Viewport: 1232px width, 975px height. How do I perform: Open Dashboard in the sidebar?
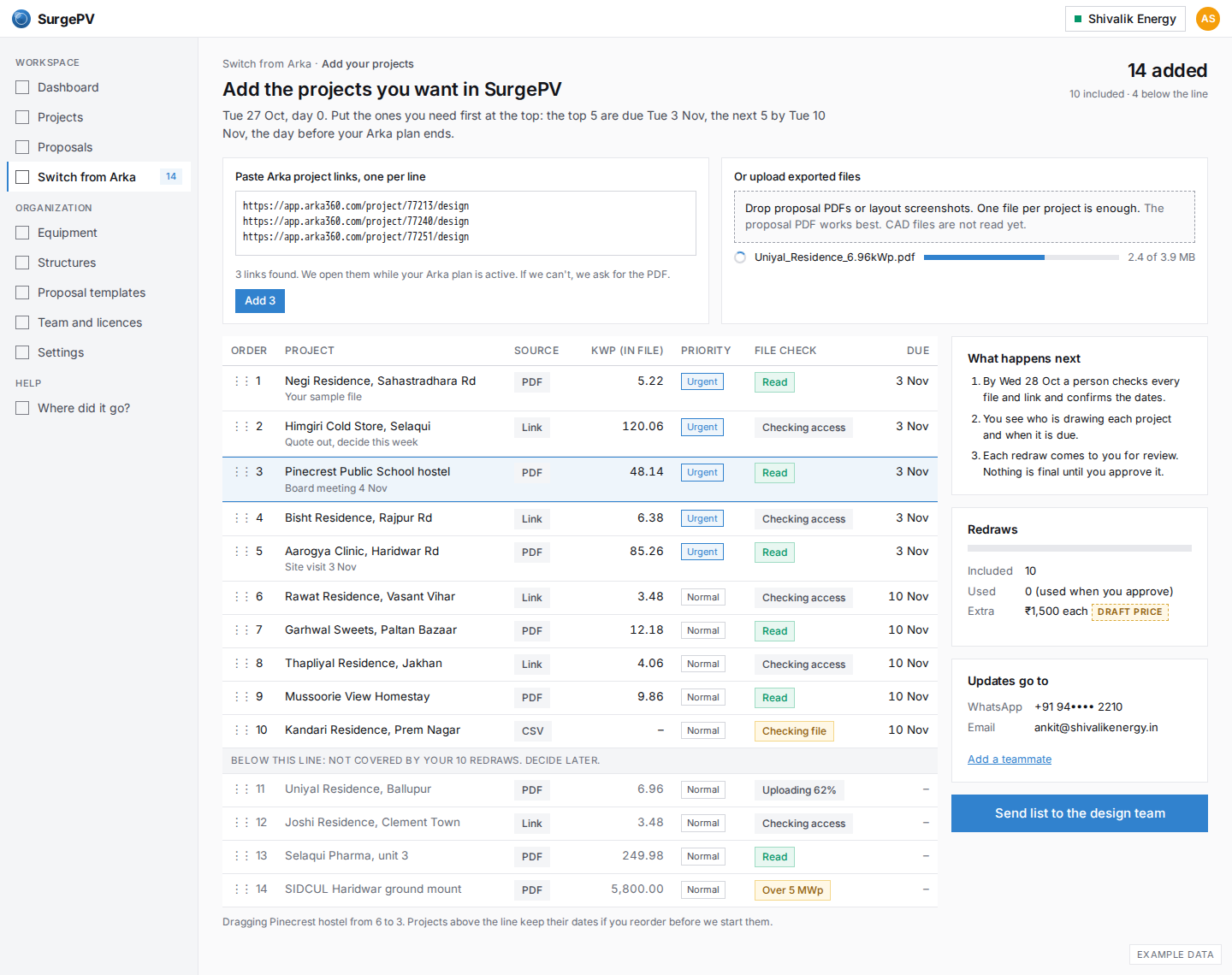(x=99, y=87)
